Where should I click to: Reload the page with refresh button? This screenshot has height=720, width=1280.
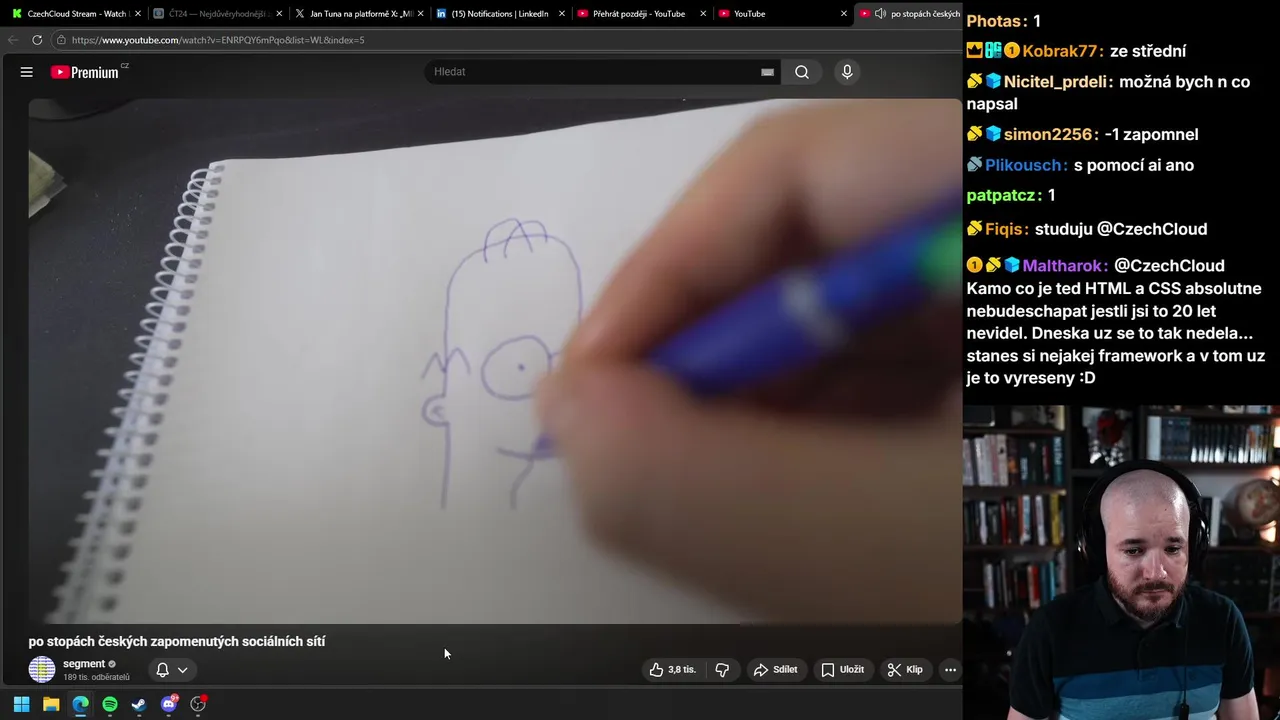[x=37, y=40]
